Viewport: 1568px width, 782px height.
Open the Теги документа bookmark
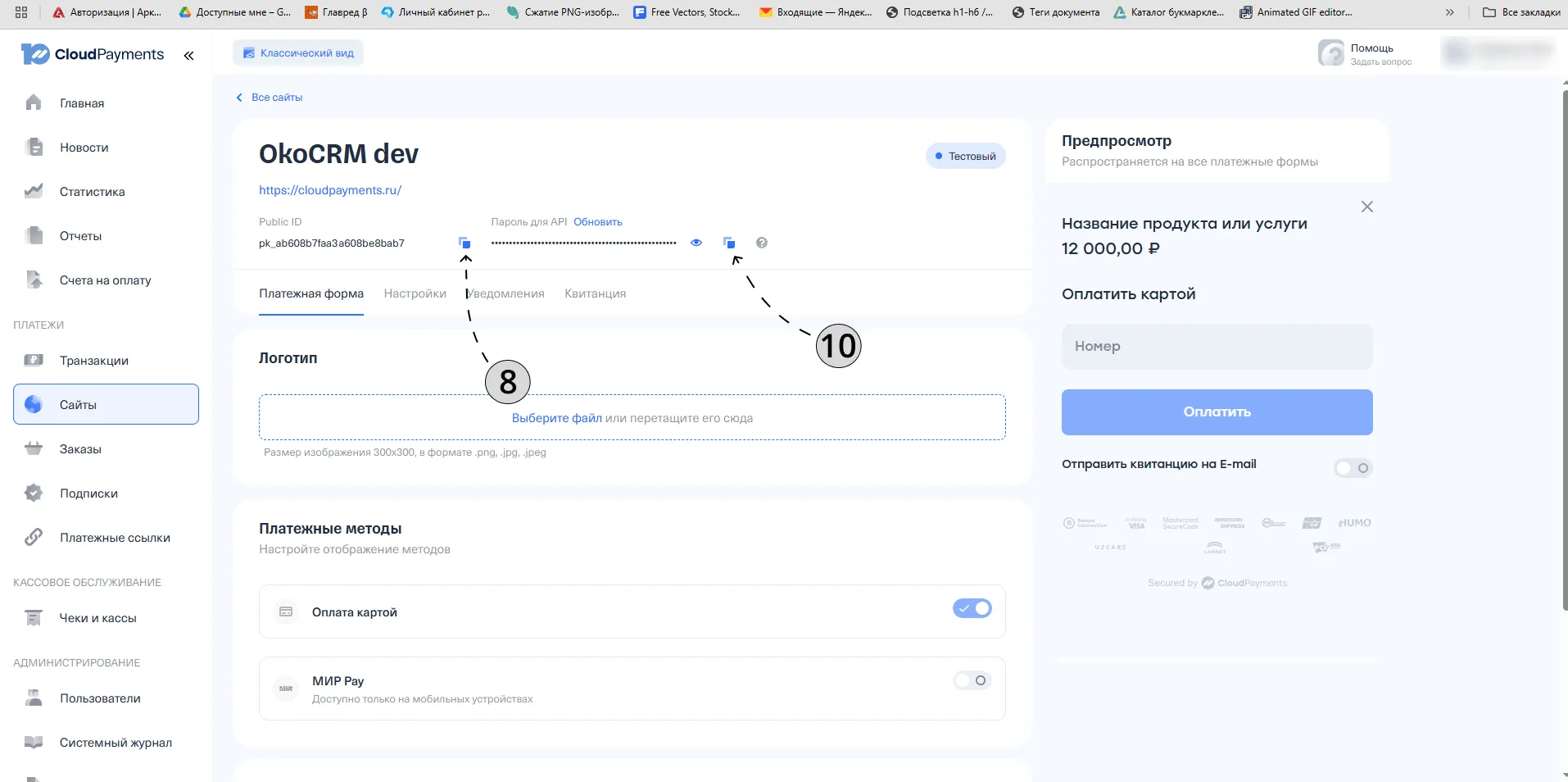tap(1056, 12)
